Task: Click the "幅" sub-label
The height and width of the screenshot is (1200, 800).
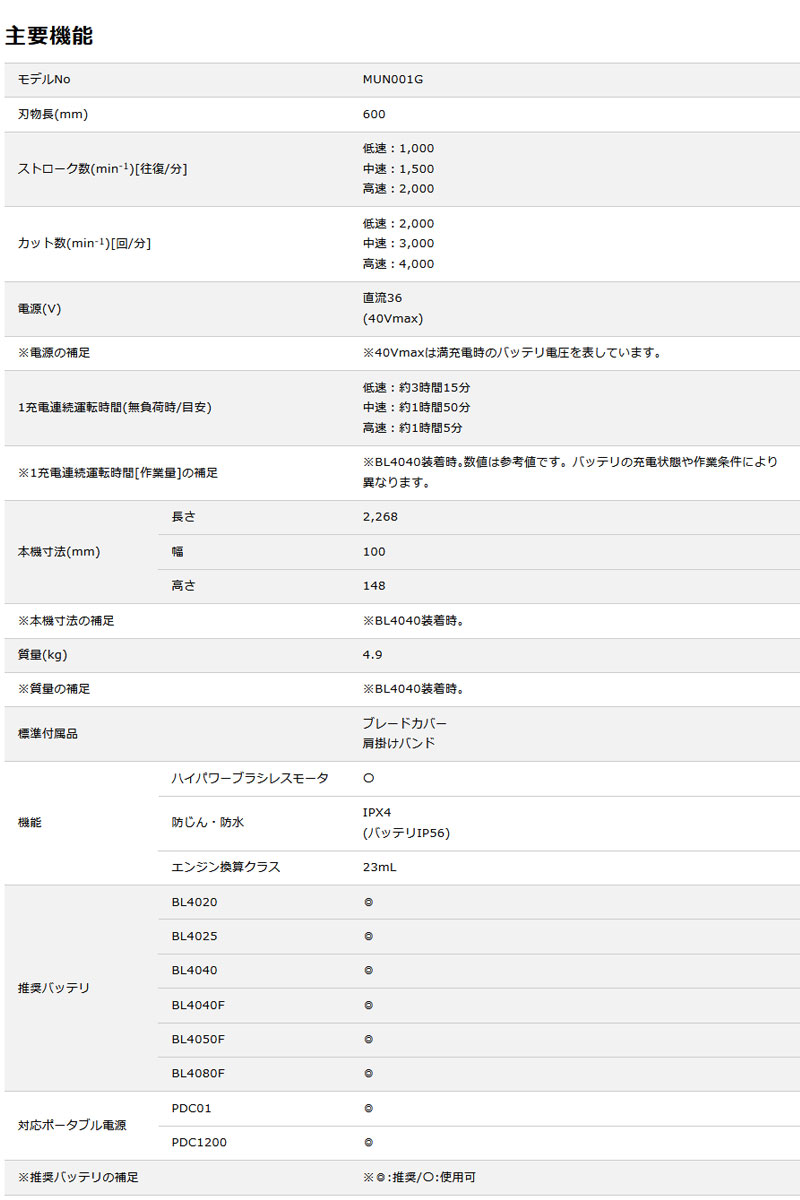Action: pos(178,551)
